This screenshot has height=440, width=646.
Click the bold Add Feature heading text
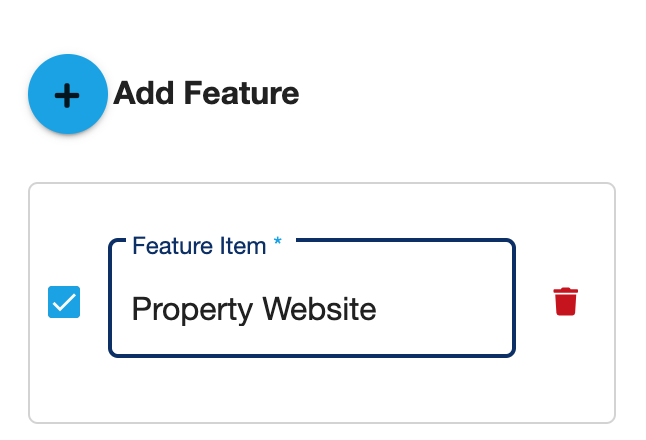(x=206, y=94)
